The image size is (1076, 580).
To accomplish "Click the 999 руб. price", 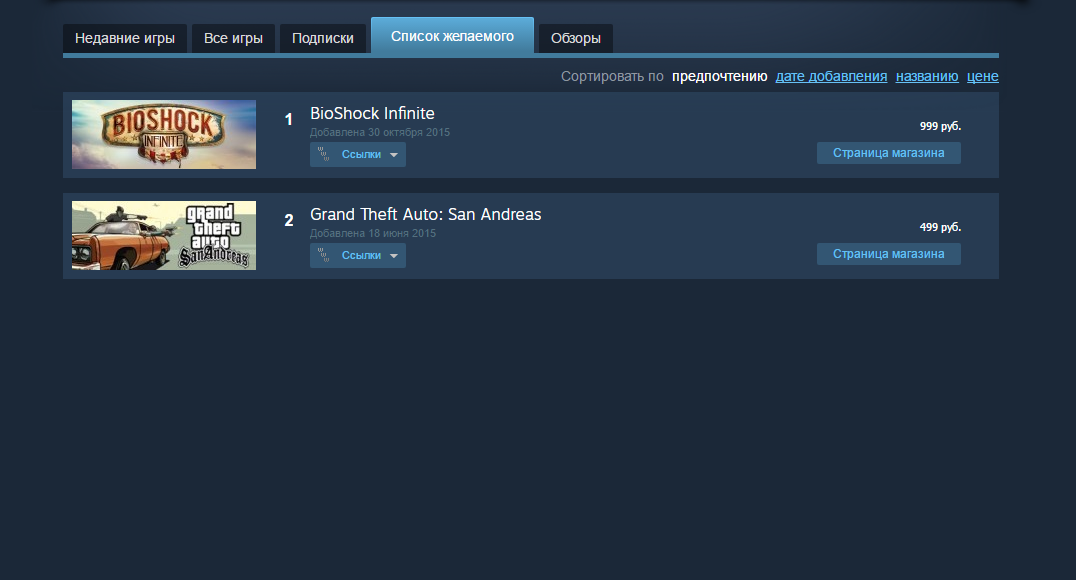I will [x=940, y=126].
